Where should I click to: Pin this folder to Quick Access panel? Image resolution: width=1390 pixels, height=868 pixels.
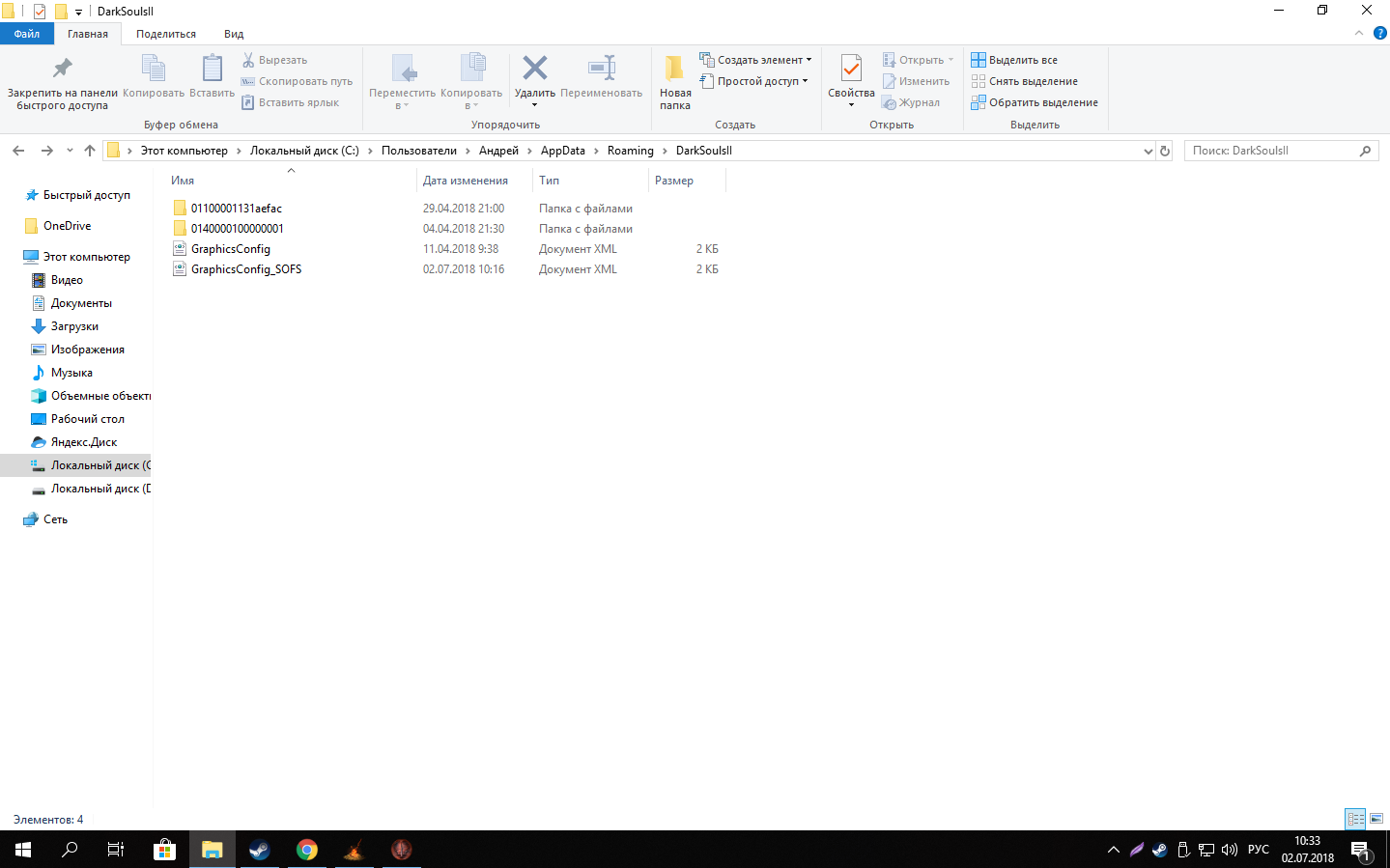click(61, 81)
